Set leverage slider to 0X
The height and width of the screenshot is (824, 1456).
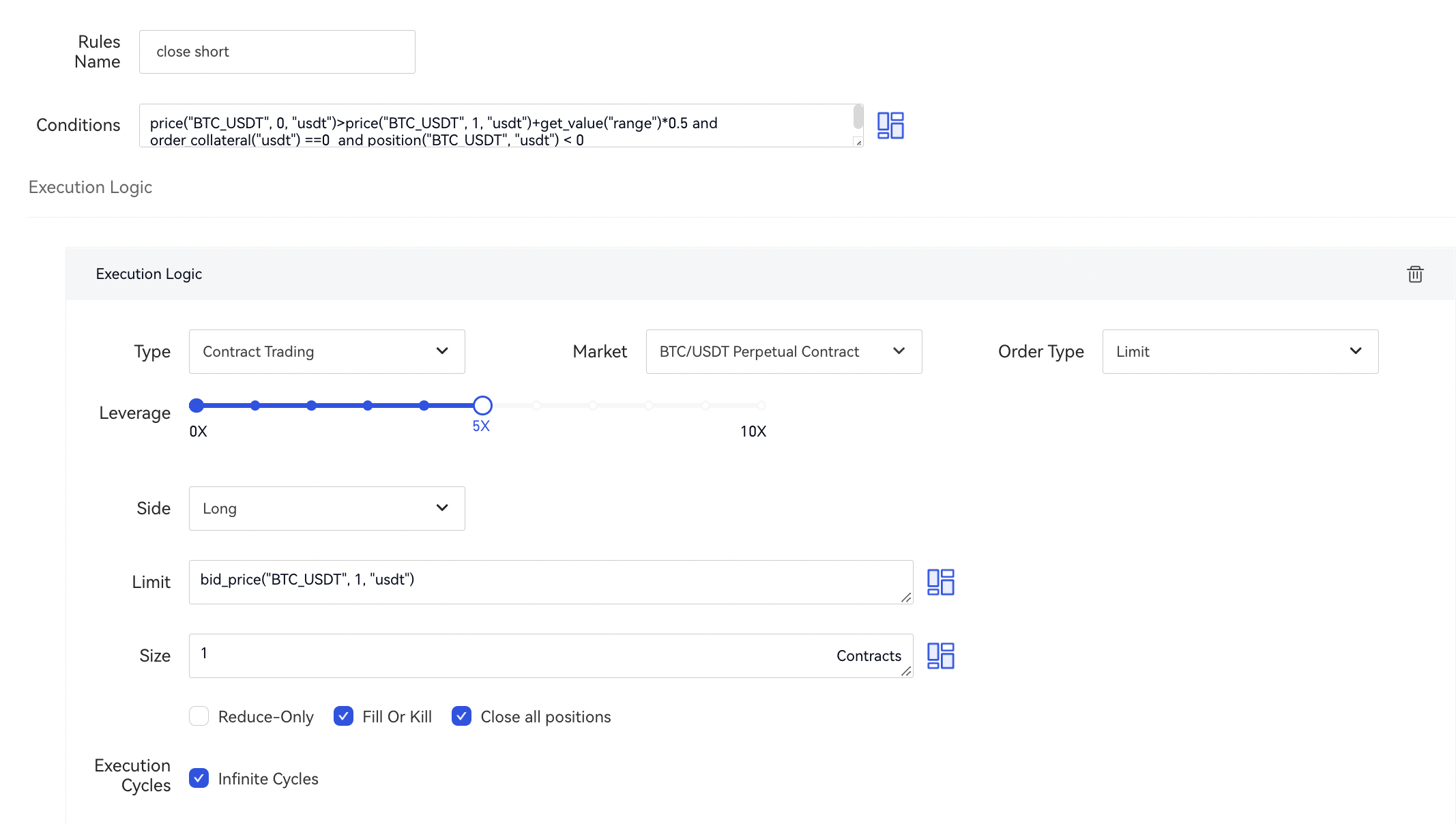196,406
